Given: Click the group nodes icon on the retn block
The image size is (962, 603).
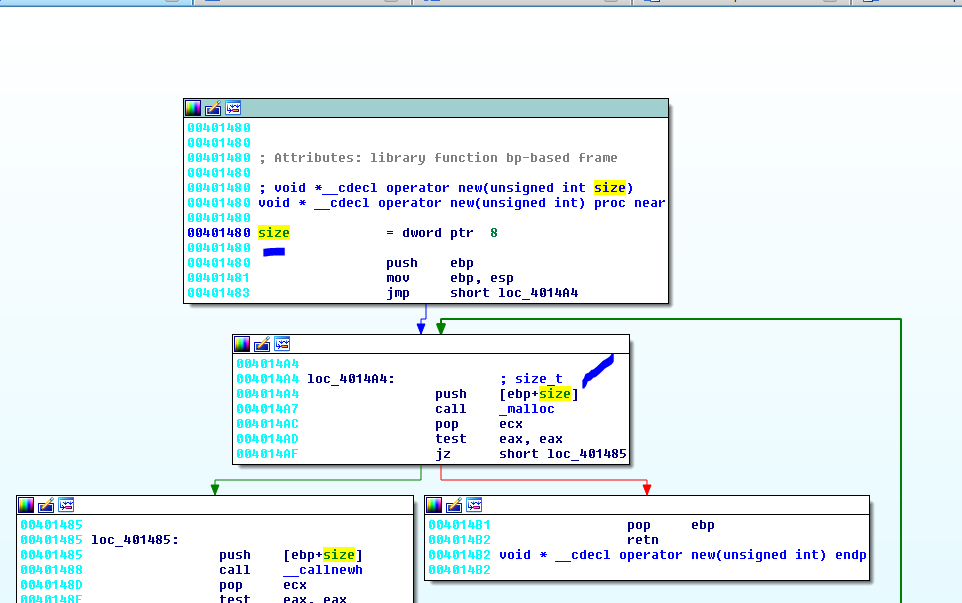Looking at the screenshot, I should coord(474,504).
